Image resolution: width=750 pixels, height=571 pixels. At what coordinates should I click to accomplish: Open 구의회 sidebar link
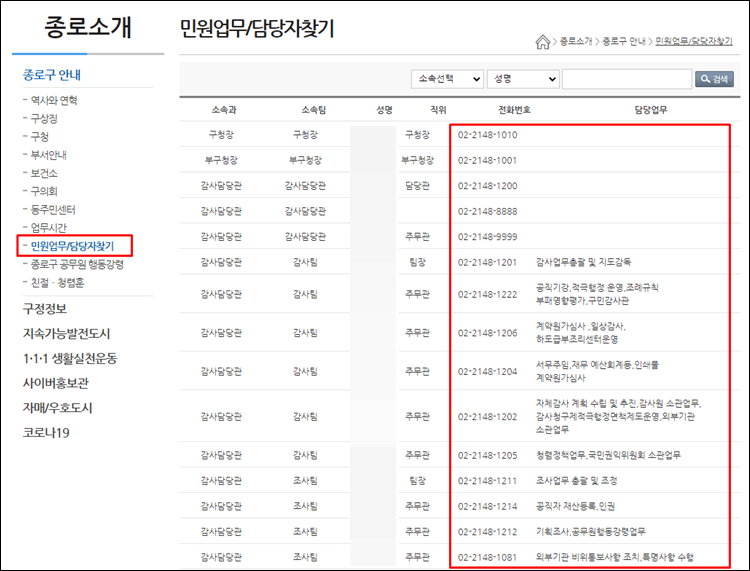[x=44, y=191]
